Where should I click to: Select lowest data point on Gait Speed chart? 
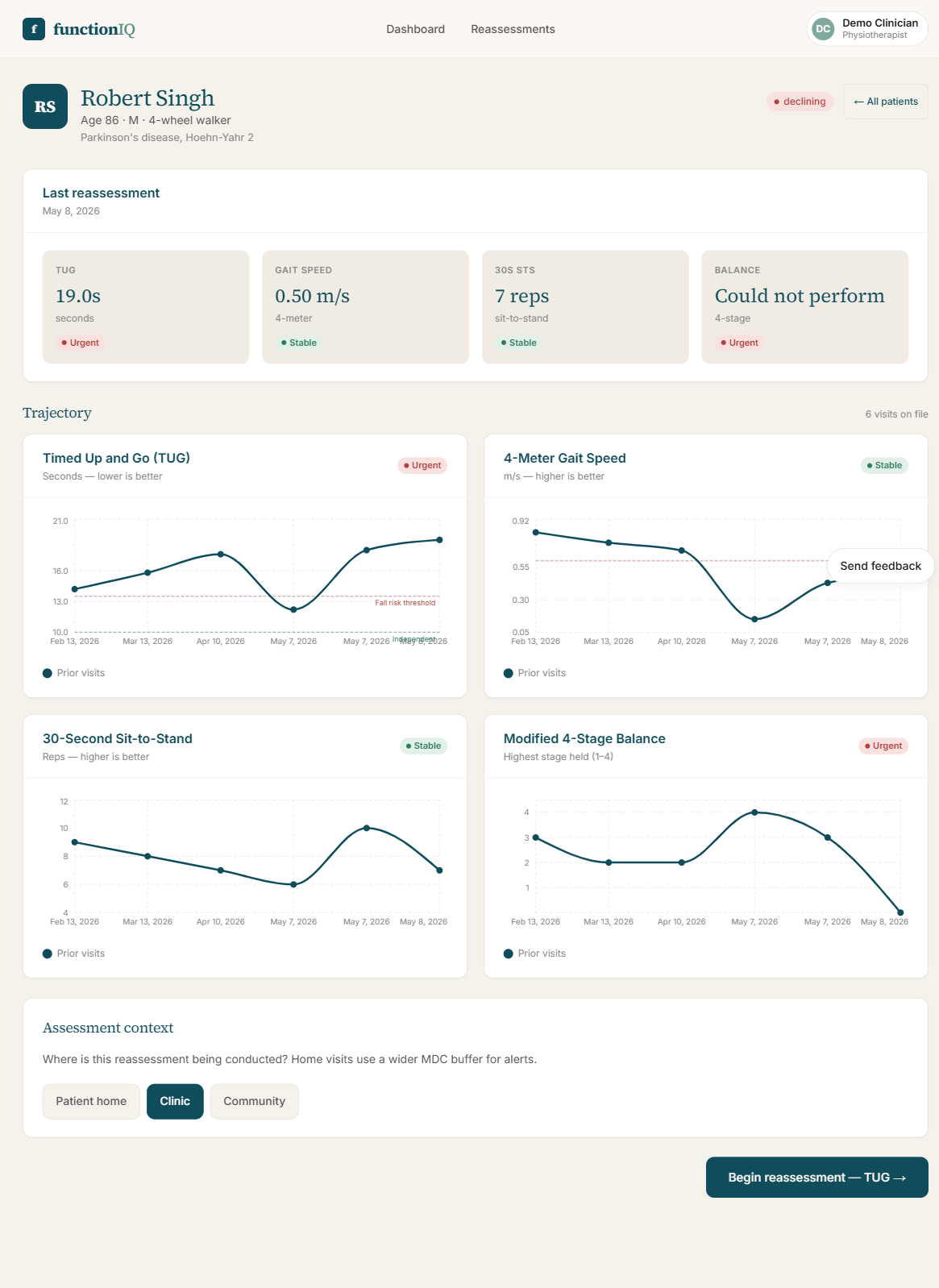click(754, 619)
